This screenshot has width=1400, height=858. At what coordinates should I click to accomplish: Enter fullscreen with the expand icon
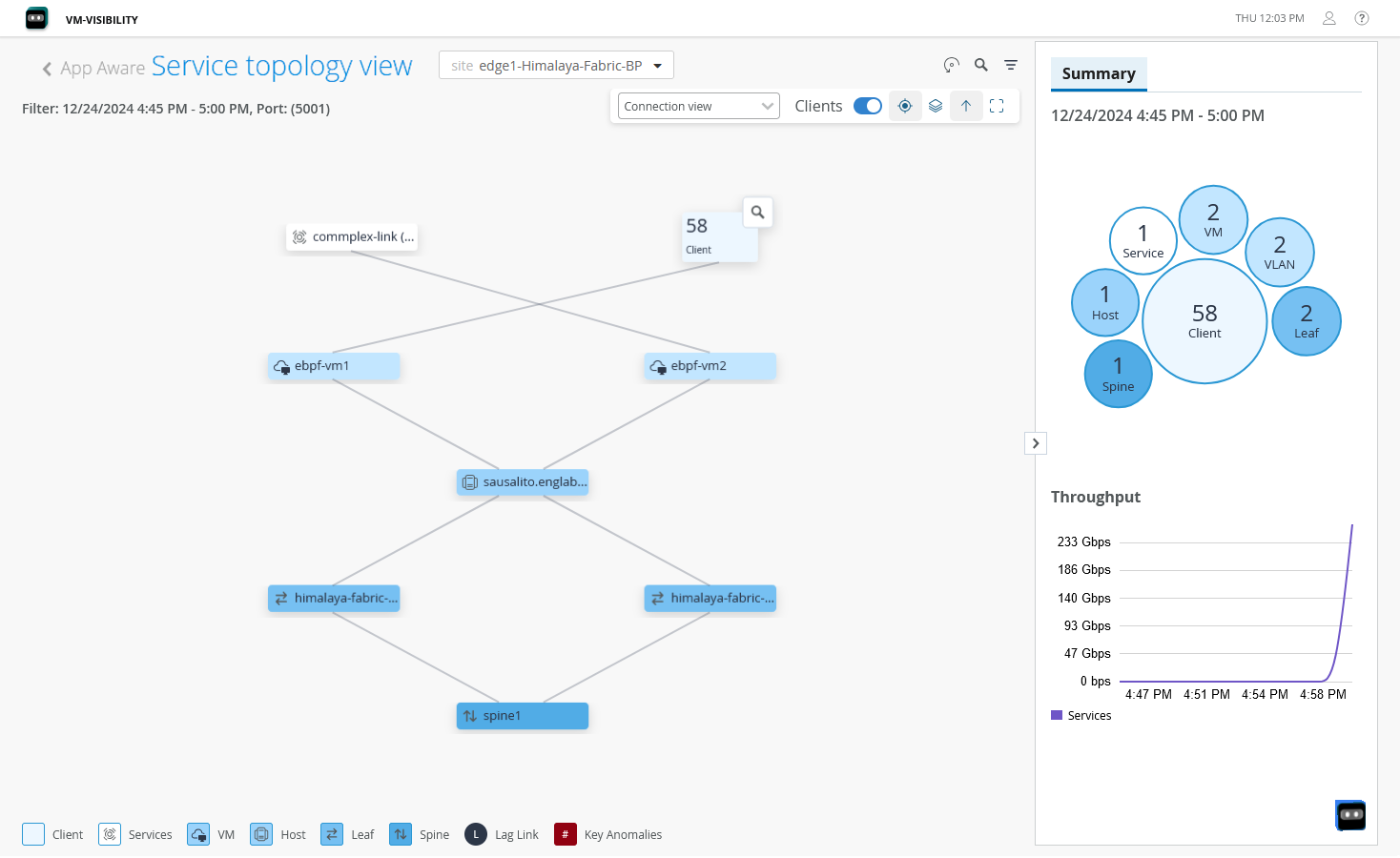tap(997, 106)
